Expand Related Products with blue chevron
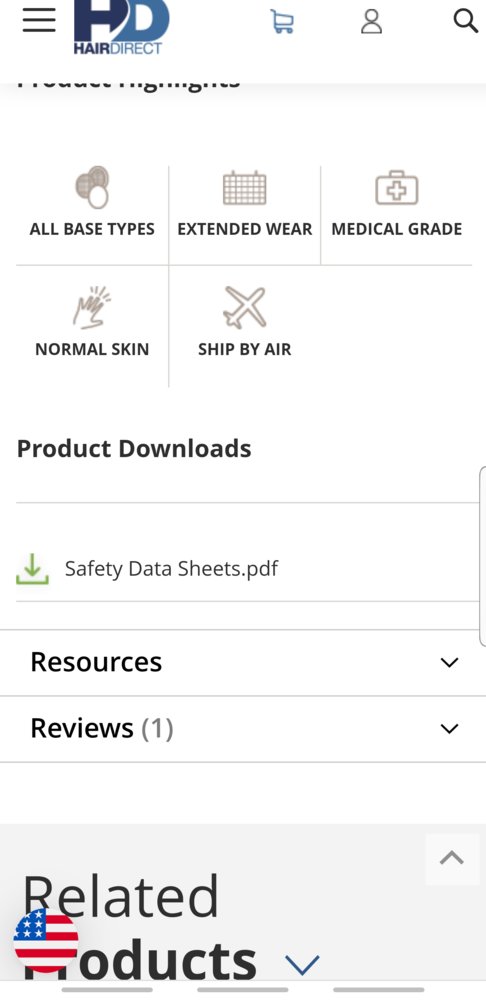Image resolution: width=486 pixels, height=1000 pixels. [302, 965]
